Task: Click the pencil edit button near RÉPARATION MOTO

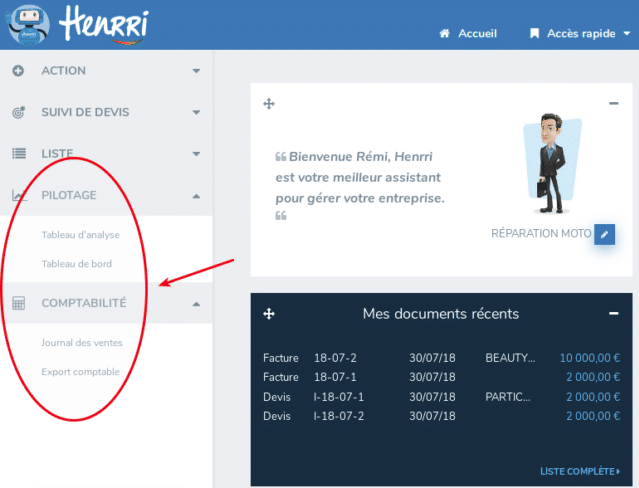Action: (604, 234)
